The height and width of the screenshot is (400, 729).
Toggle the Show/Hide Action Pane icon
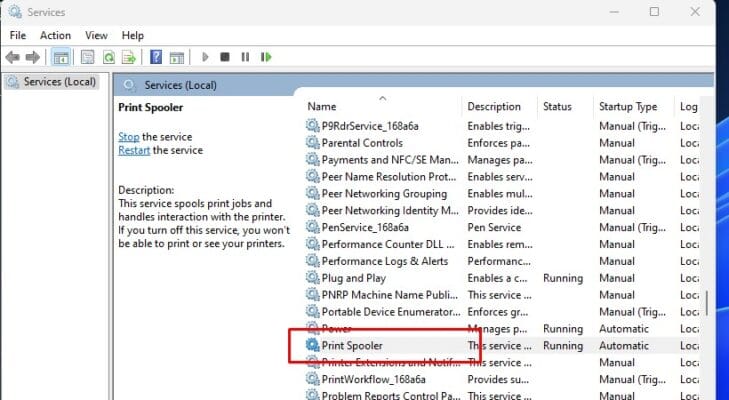pos(177,57)
